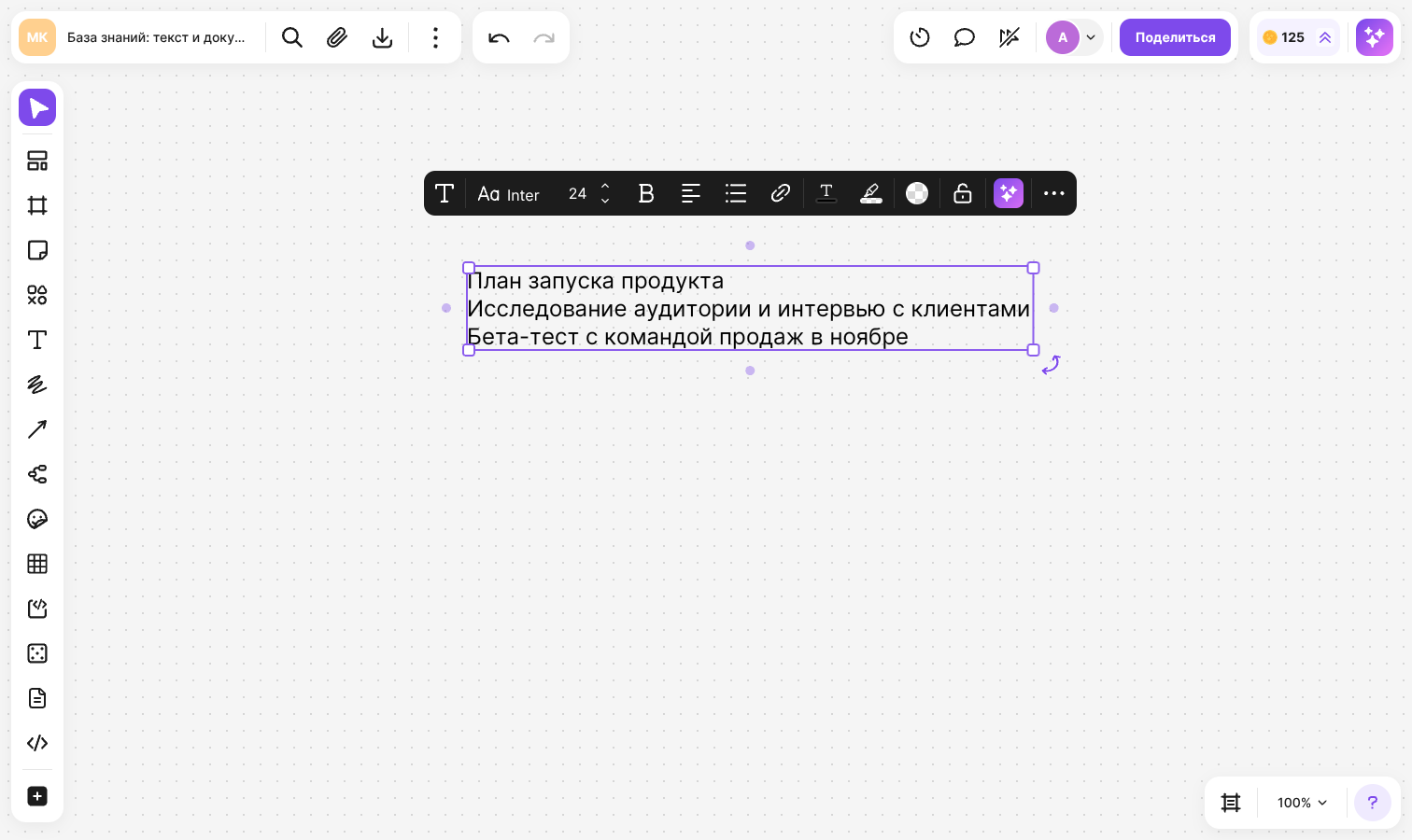This screenshot has width=1412, height=840.
Task: Open the Inter font family dropdown
Action: (509, 194)
